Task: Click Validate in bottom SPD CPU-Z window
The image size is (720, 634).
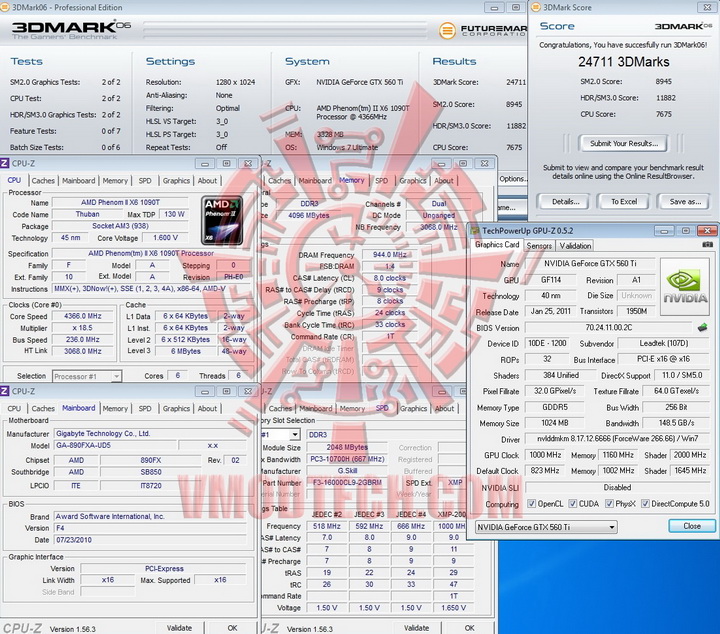Action: (x=416, y=628)
